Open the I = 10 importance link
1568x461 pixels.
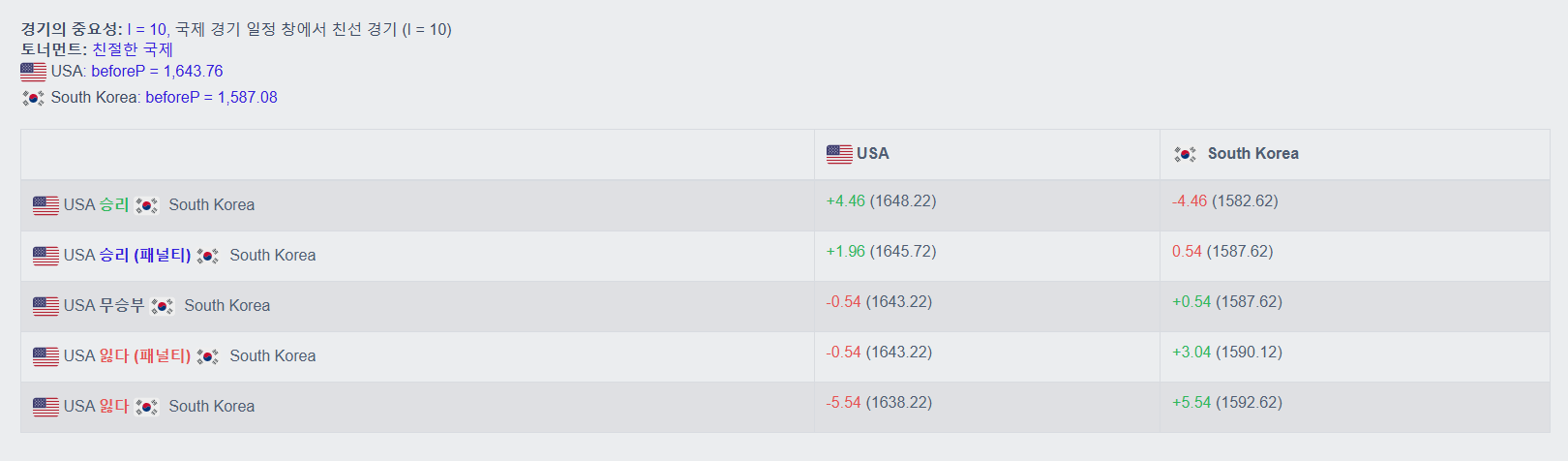(x=146, y=29)
